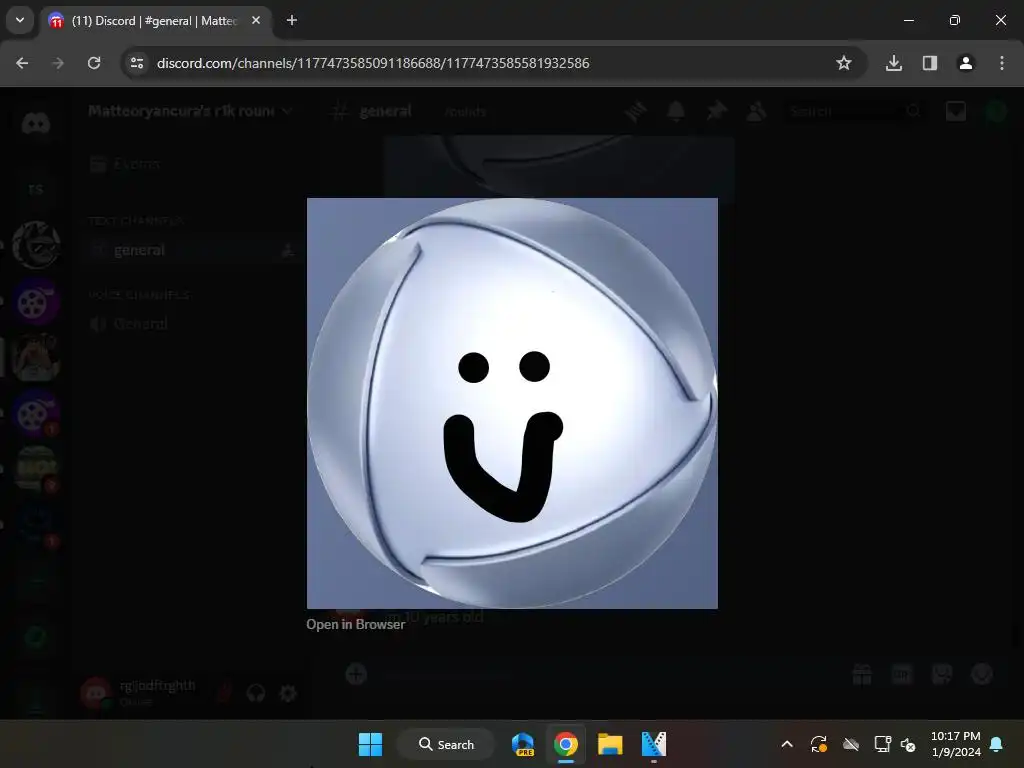Open a new browser tab

tap(292, 20)
